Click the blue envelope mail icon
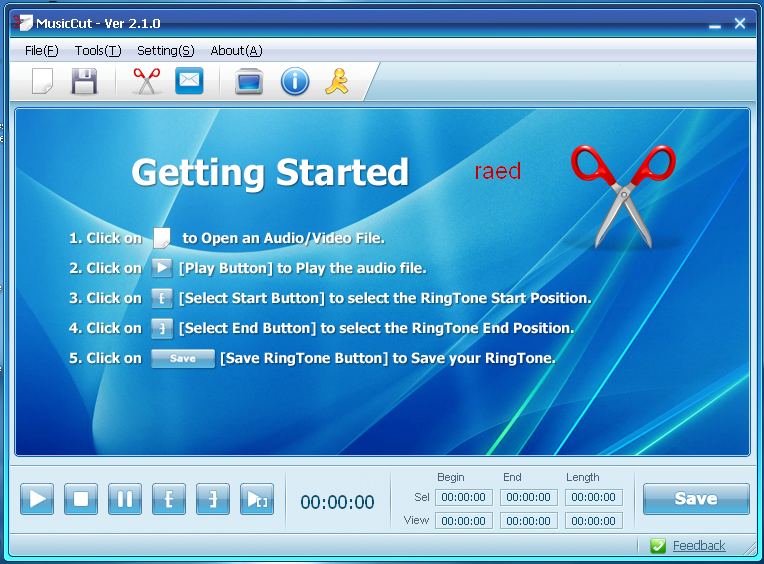Viewport: 764px width, 564px height. coord(189,80)
